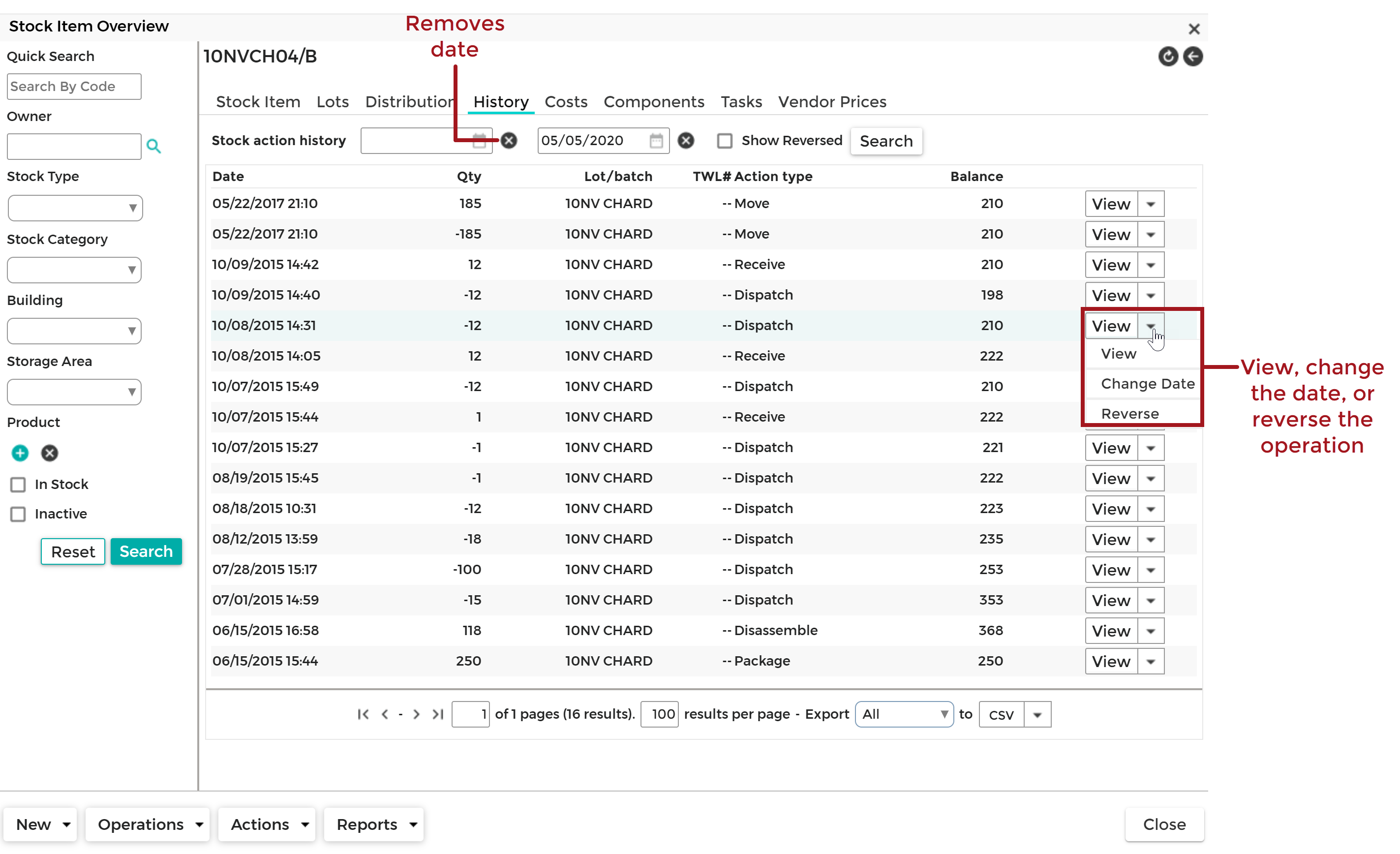This screenshot has width=1400, height=854.
Task: Clear the 05/05/2020 end date
Action: coord(686,140)
